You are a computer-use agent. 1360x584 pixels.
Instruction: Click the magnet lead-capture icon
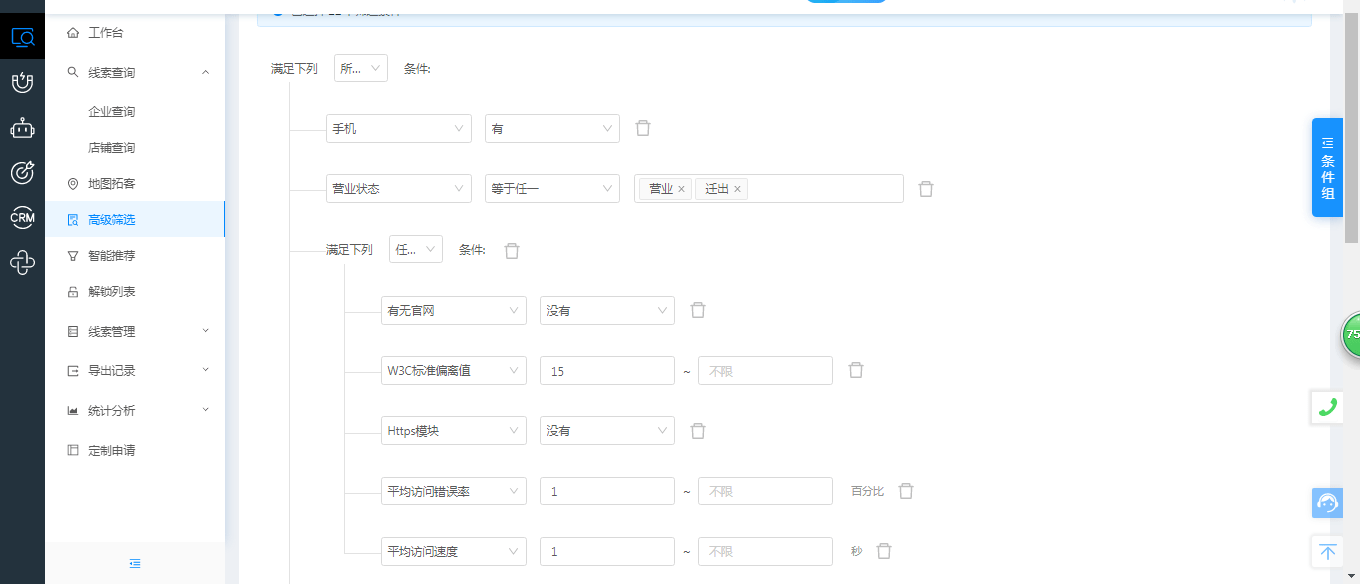(22, 83)
